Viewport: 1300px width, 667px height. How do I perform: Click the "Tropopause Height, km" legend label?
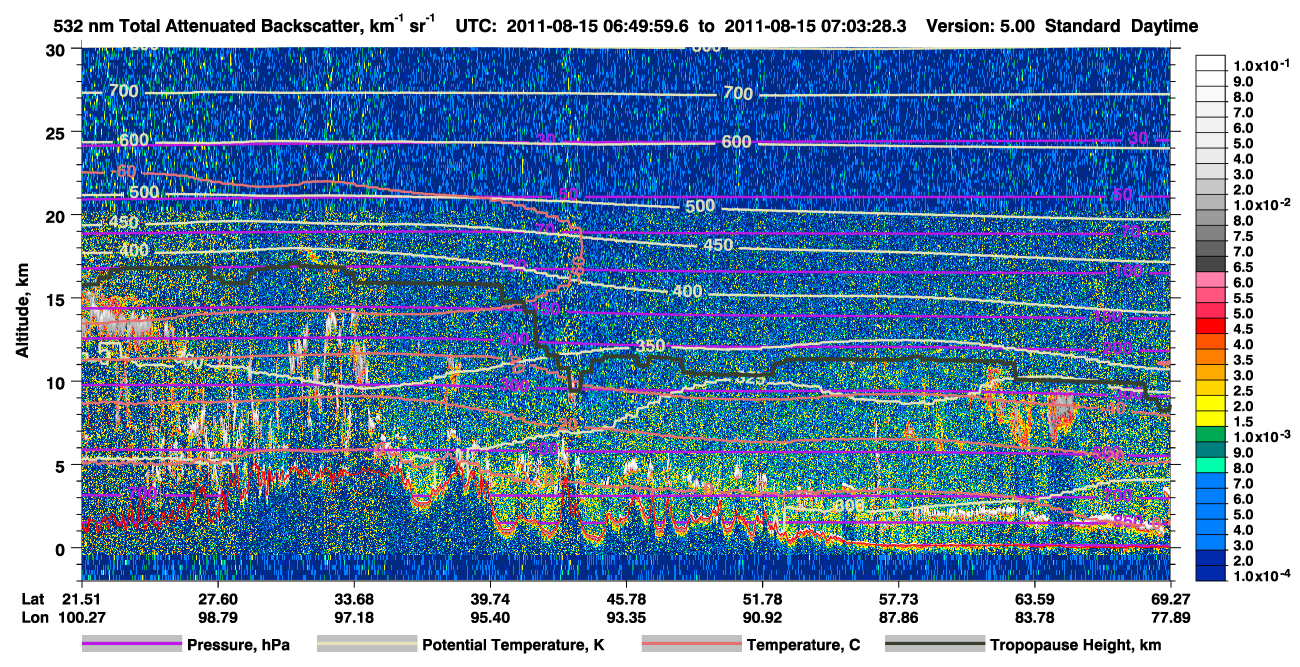(x=1076, y=646)
